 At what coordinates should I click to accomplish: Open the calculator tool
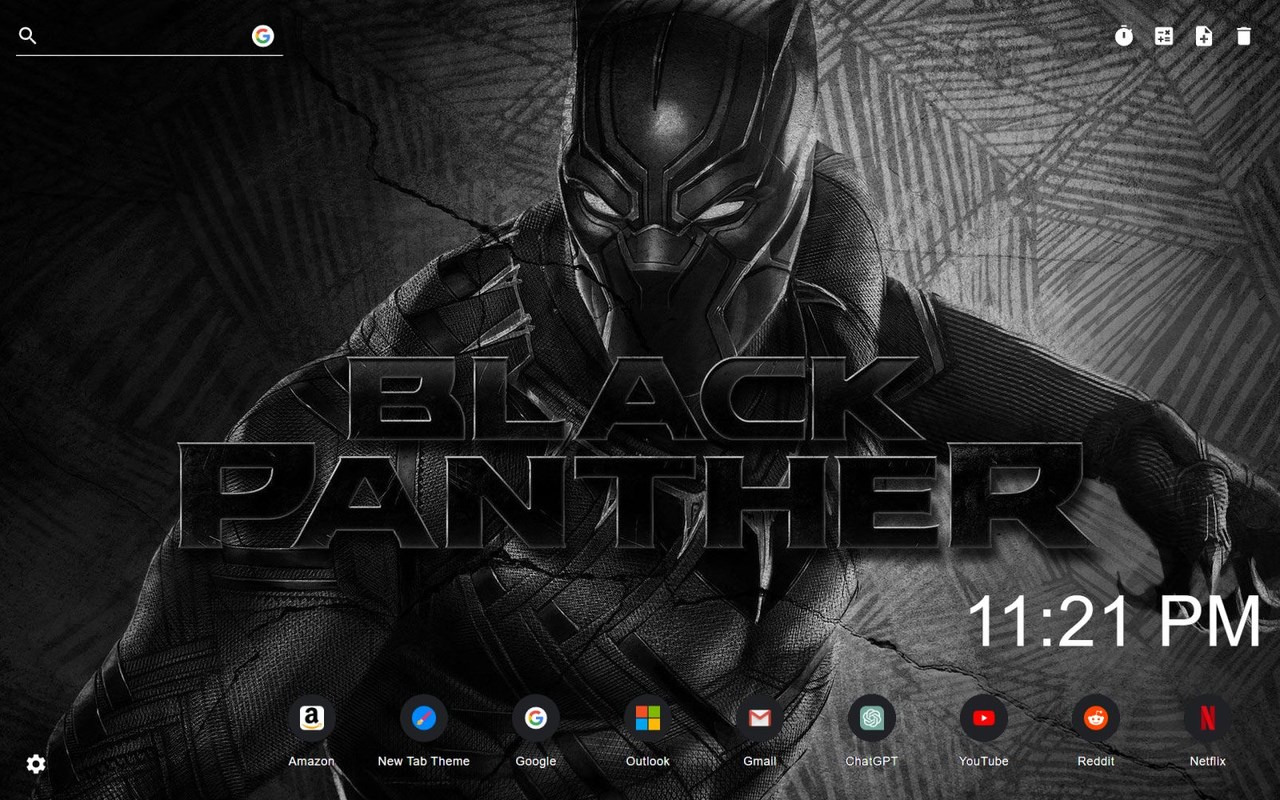pyautogui.click(x=1164, y=36)
